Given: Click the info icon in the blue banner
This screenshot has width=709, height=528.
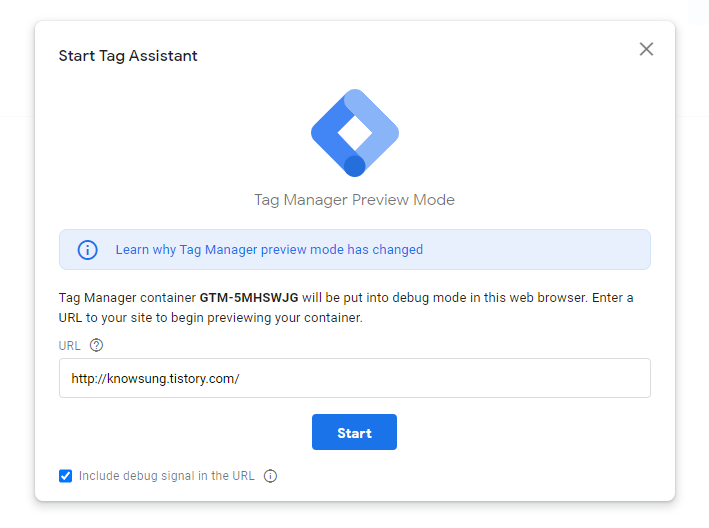Looking at the screenshot, I should [x=87, y=250].
